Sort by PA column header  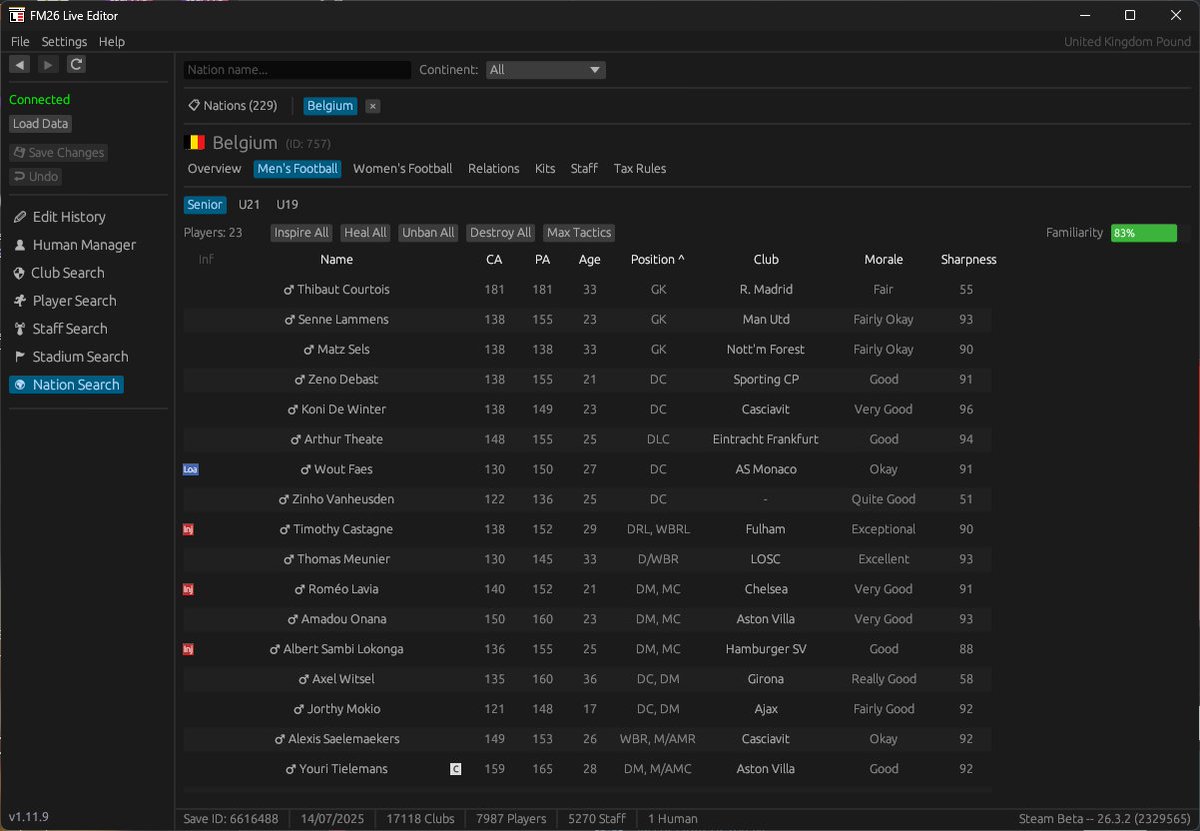(x=543, y=260)
